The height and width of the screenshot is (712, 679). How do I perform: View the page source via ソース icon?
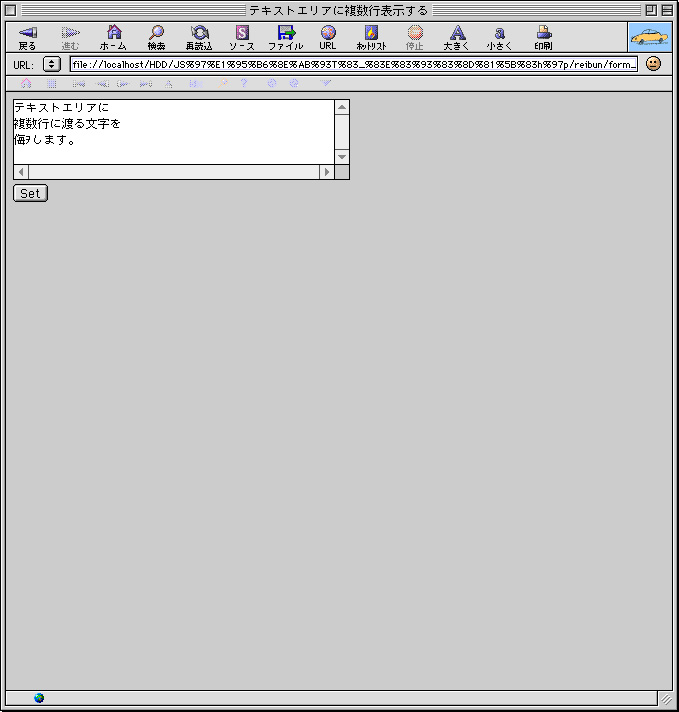click(x=242, y=38)
